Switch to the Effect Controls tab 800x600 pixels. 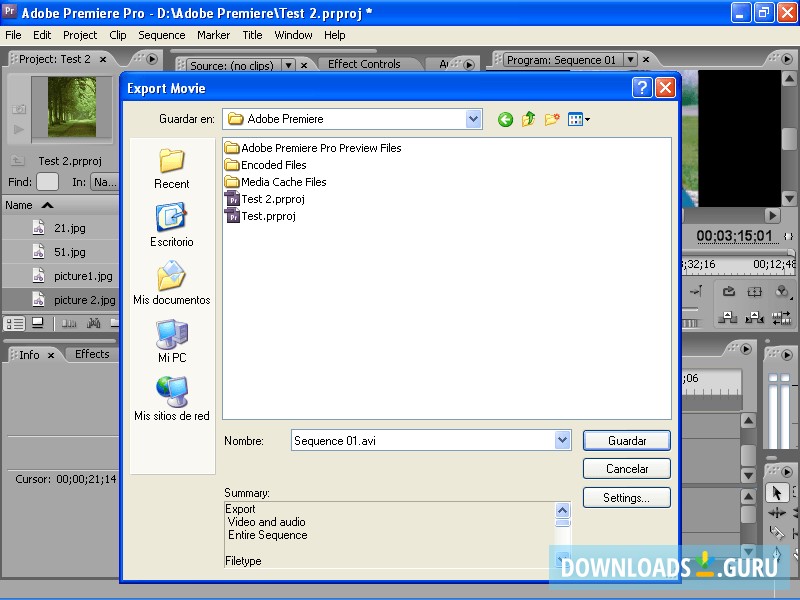364,64
